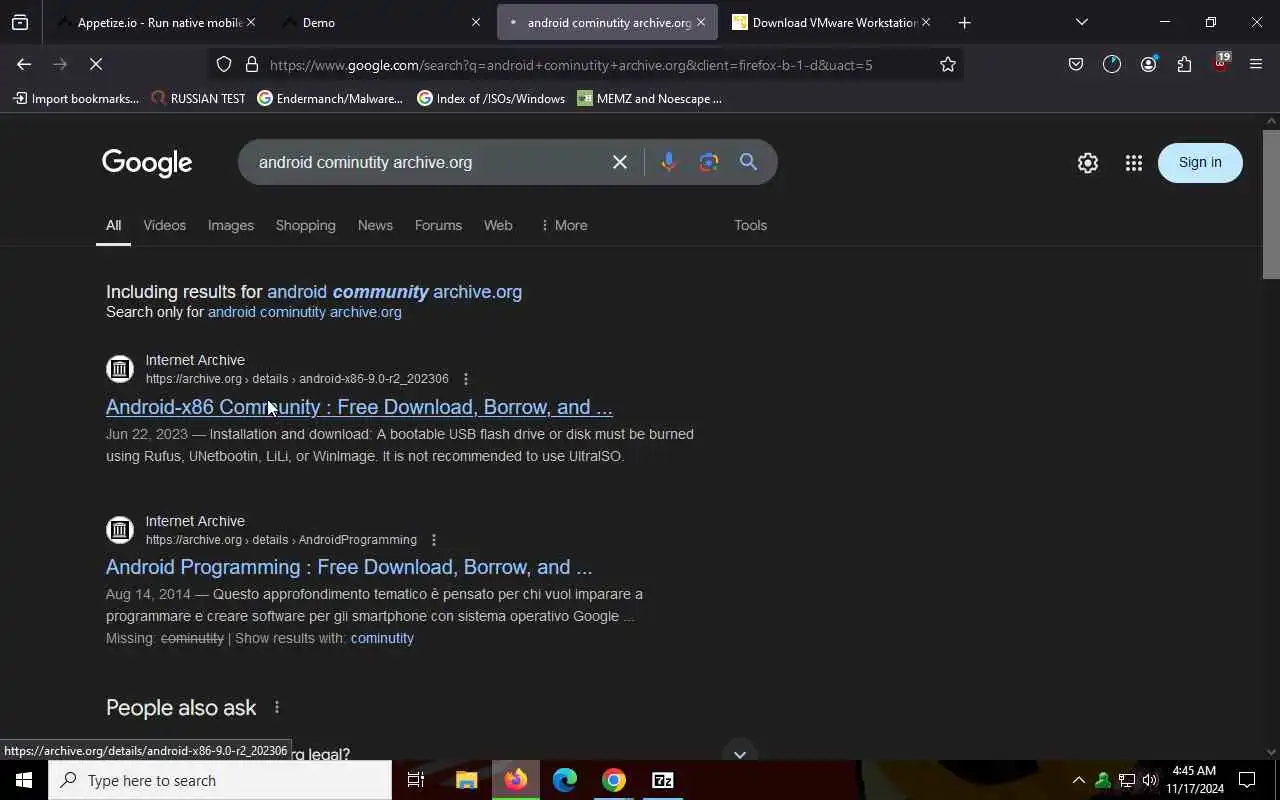Go back using the back arrow

click(x=24, y=64)
